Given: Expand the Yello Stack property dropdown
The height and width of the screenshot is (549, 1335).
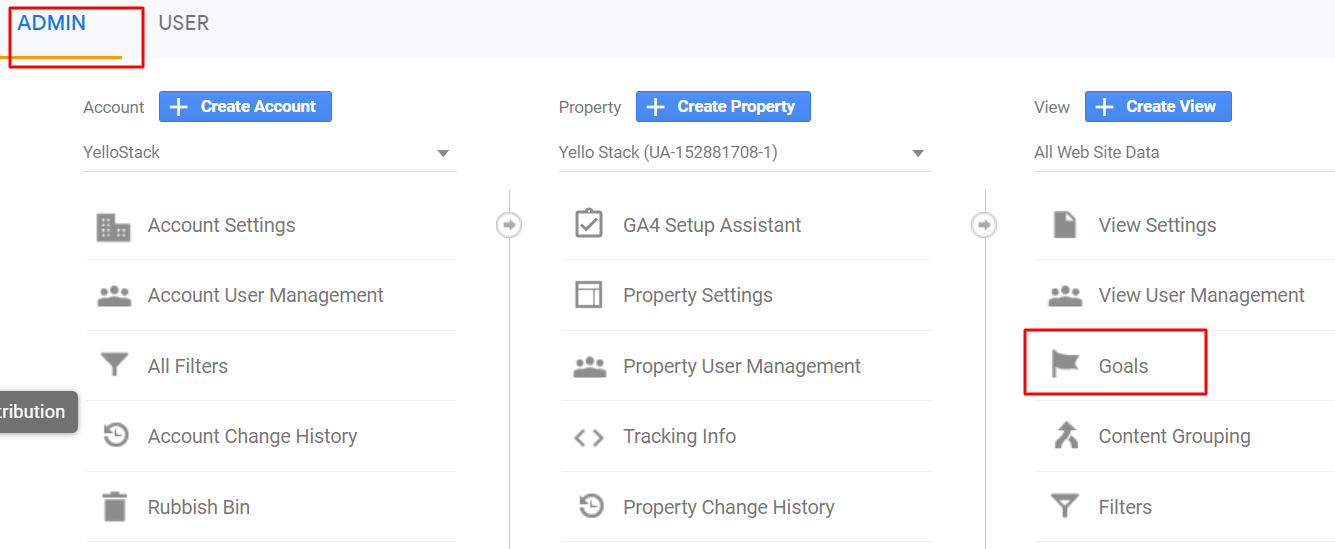Looking at the screenshot, I should (744, 153).
